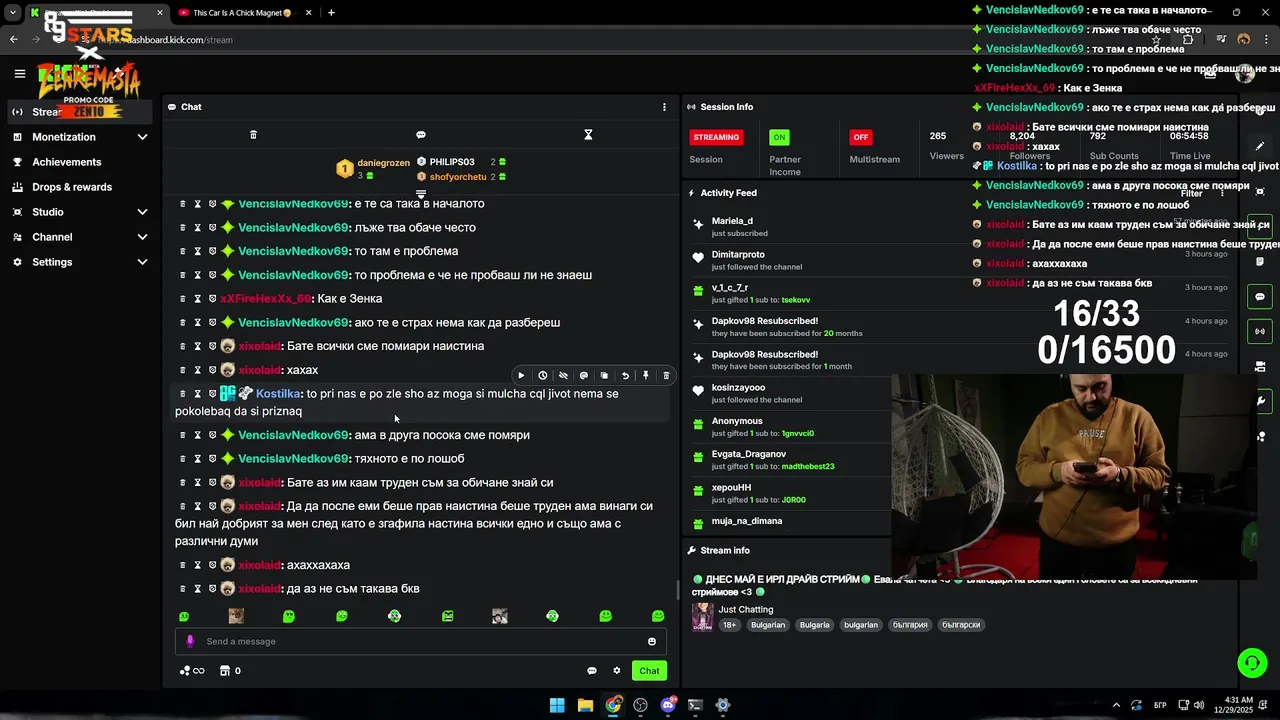This screenshot has width=1280, height=720.
Task: Expand Monetization section chevron
Action: pos(142,137)
